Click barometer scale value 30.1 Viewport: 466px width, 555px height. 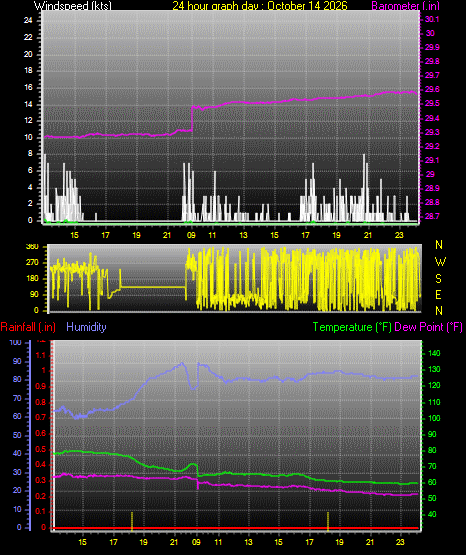pyautogui.click(x=432, y=19)
